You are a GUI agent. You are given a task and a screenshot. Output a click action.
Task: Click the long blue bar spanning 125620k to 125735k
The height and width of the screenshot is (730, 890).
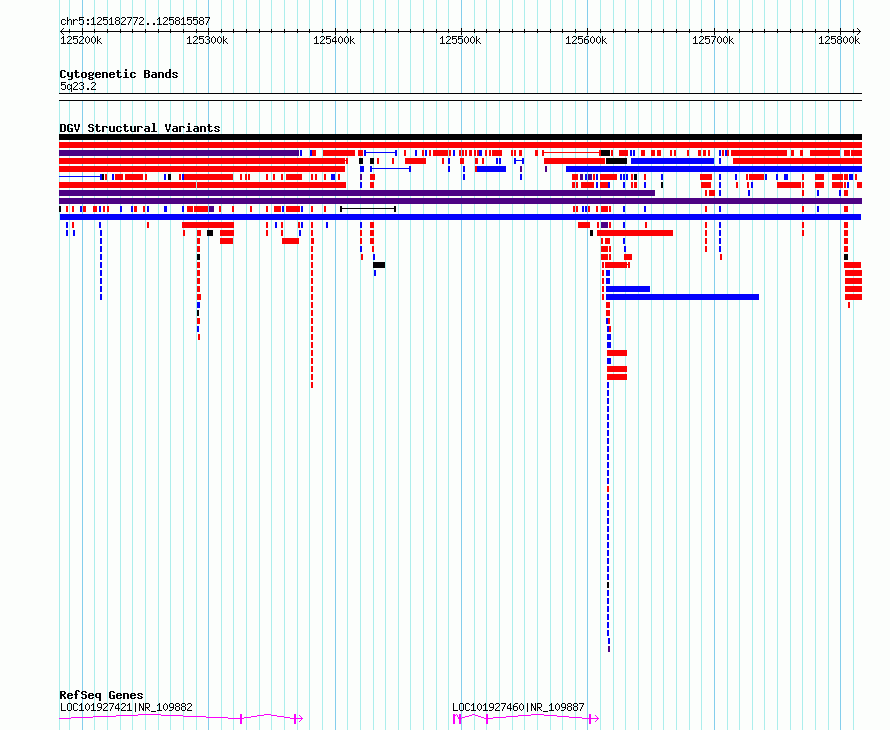pyautogui.click(x=682, y=297)
